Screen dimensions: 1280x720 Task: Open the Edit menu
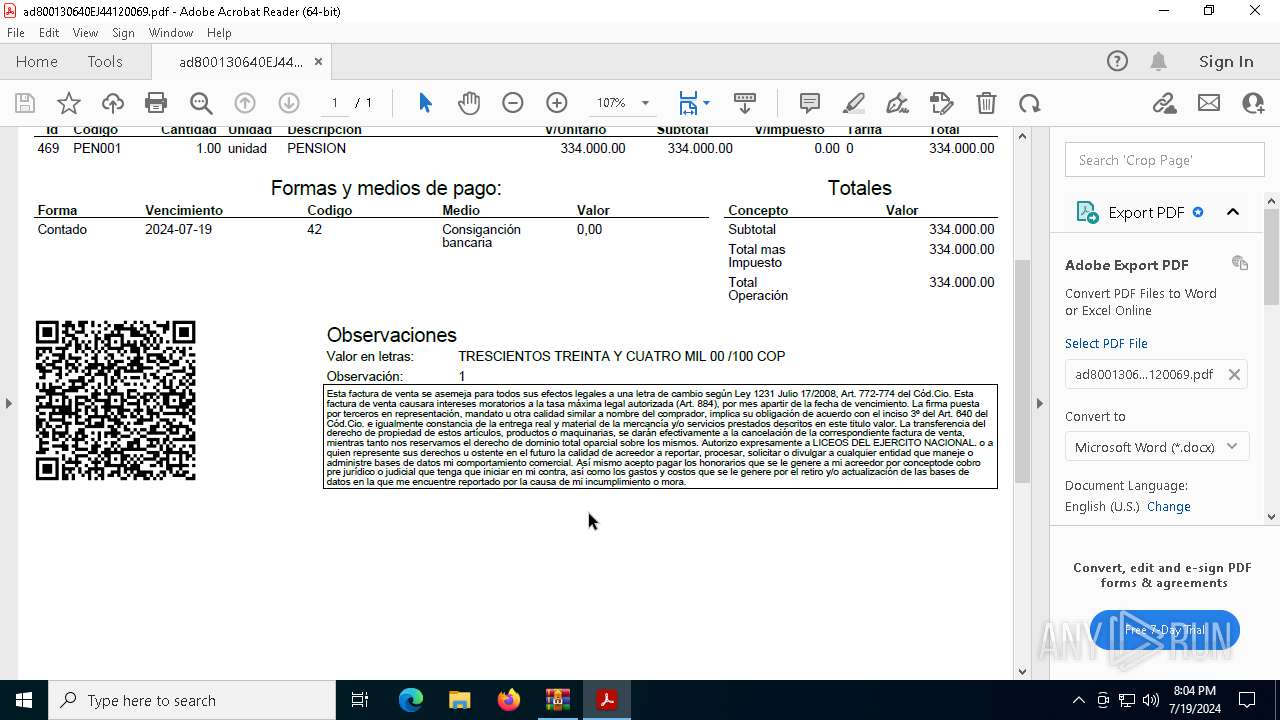[x=49, y=33]
